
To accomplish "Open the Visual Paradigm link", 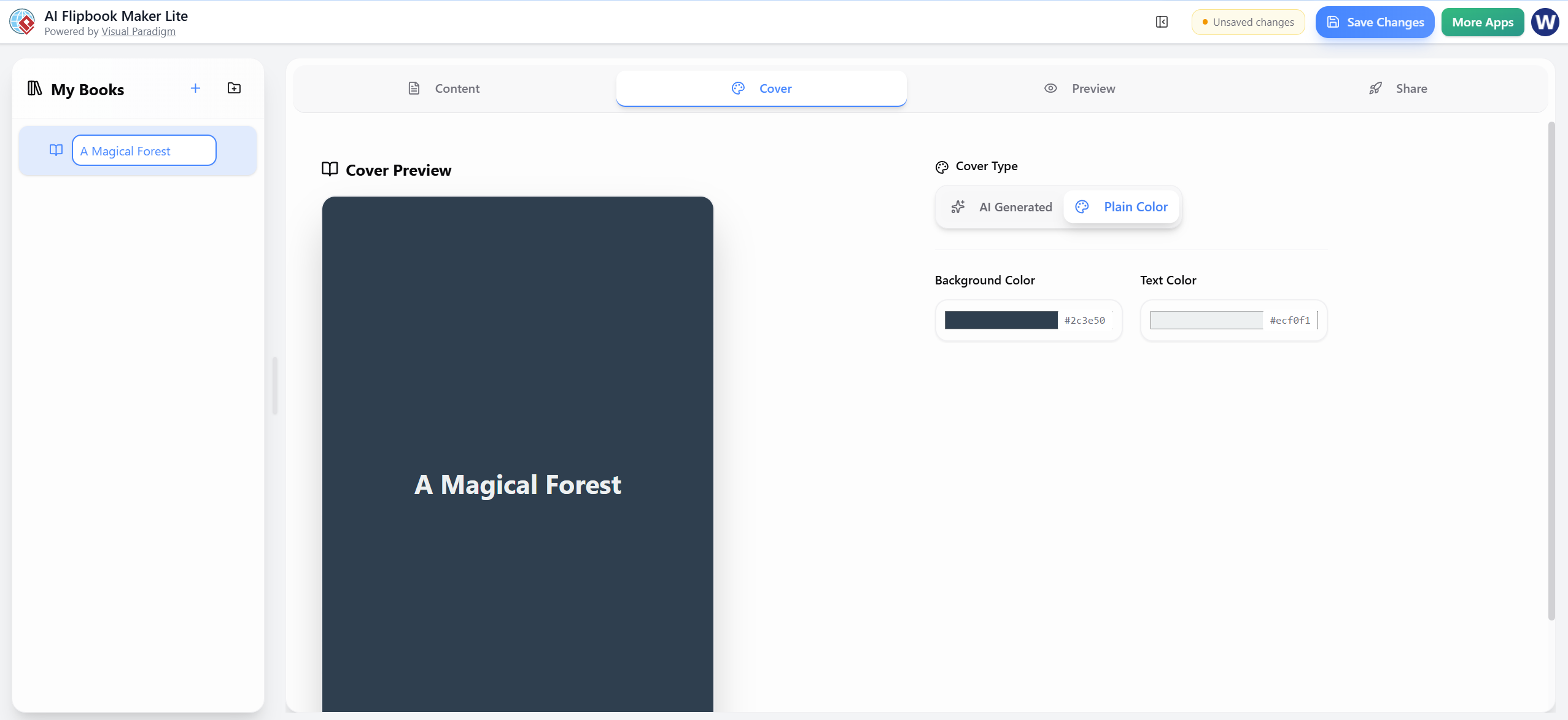I will tap(139, 31).
